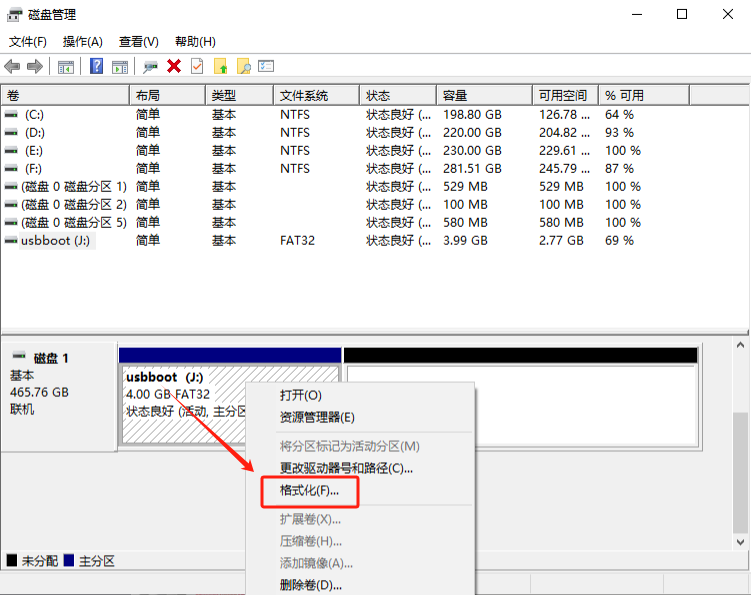751x595 pixels.
Task: Click the checkmark document properties icon
Action: coord(197,66)
